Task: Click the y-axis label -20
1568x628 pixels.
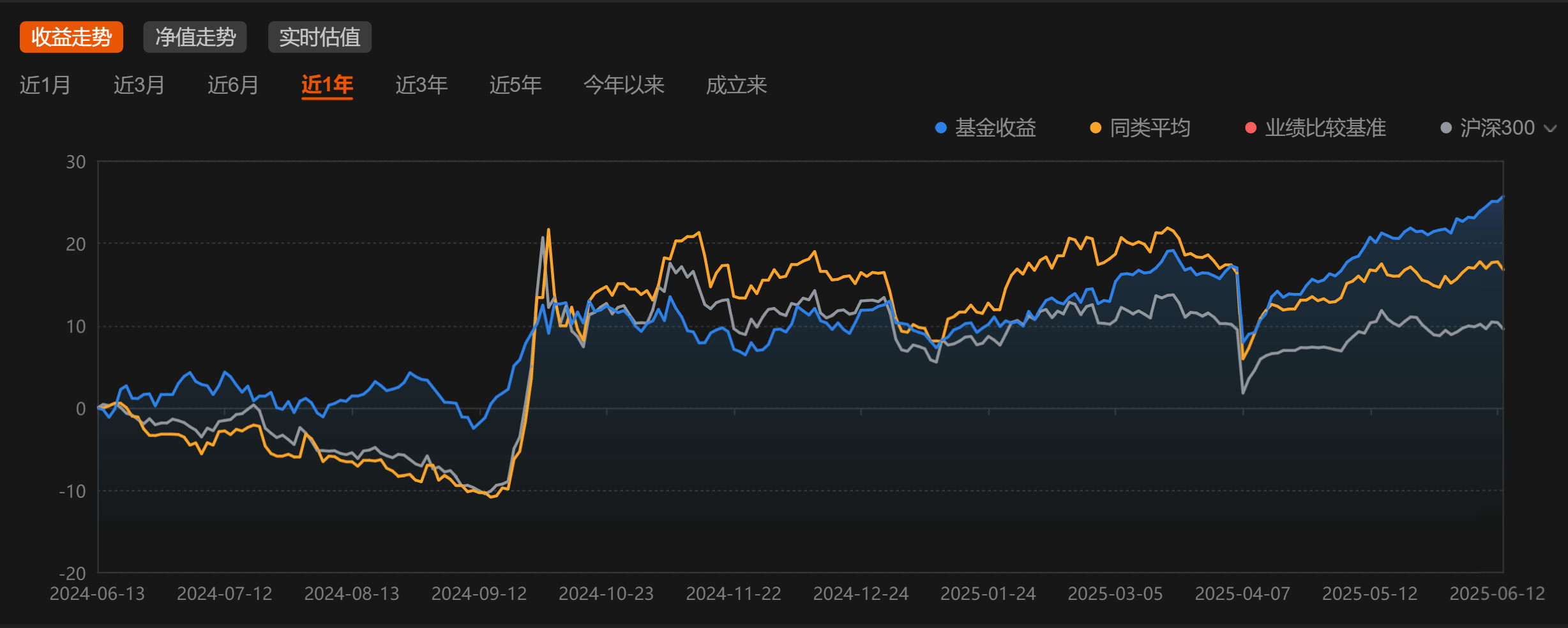Action: 72,573
